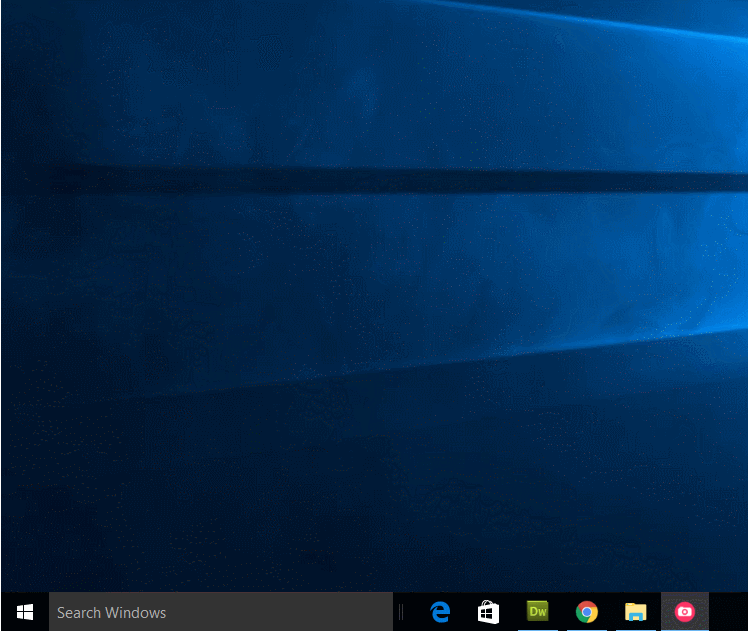Select the pink camera app icon
This screenshot has width=748, height=631.
click(685, 612)
